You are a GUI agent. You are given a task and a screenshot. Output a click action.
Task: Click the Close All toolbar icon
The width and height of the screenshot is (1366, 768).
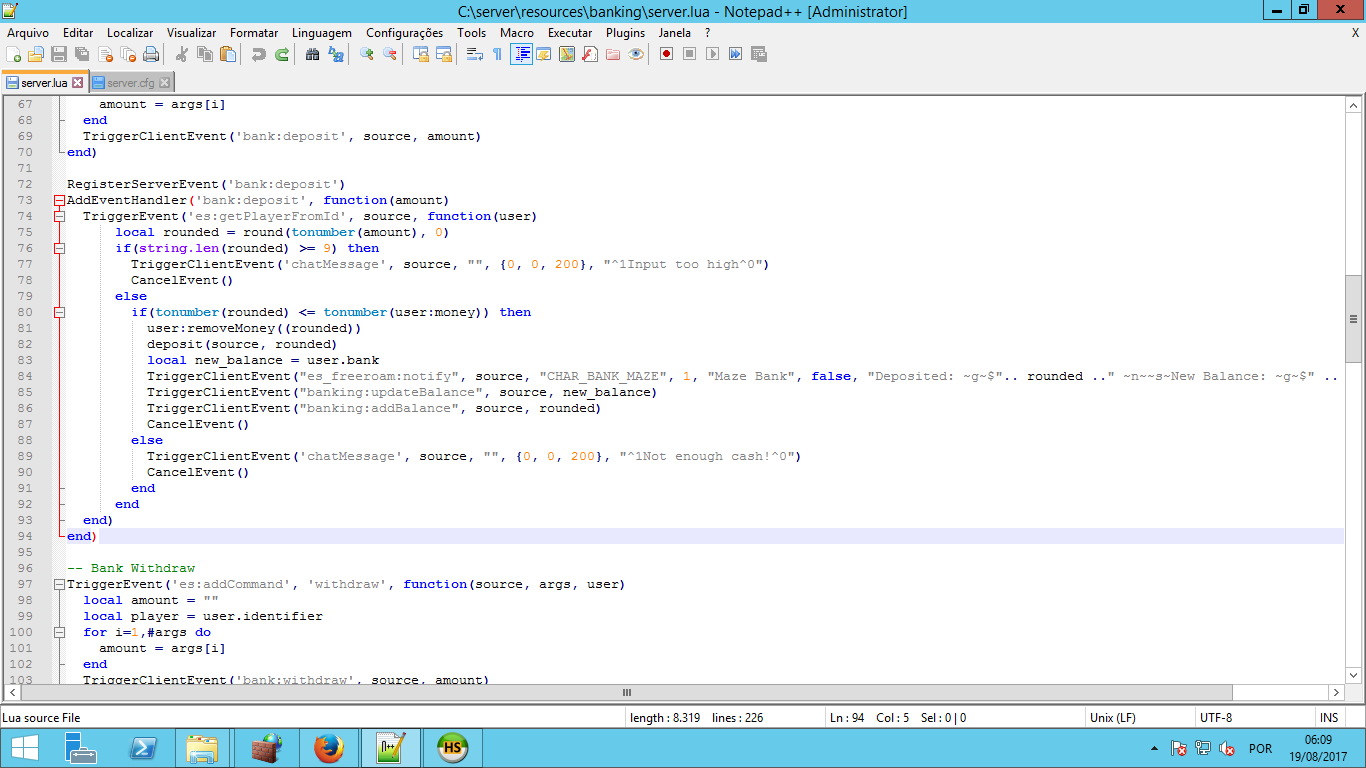[x=128, y=54]
